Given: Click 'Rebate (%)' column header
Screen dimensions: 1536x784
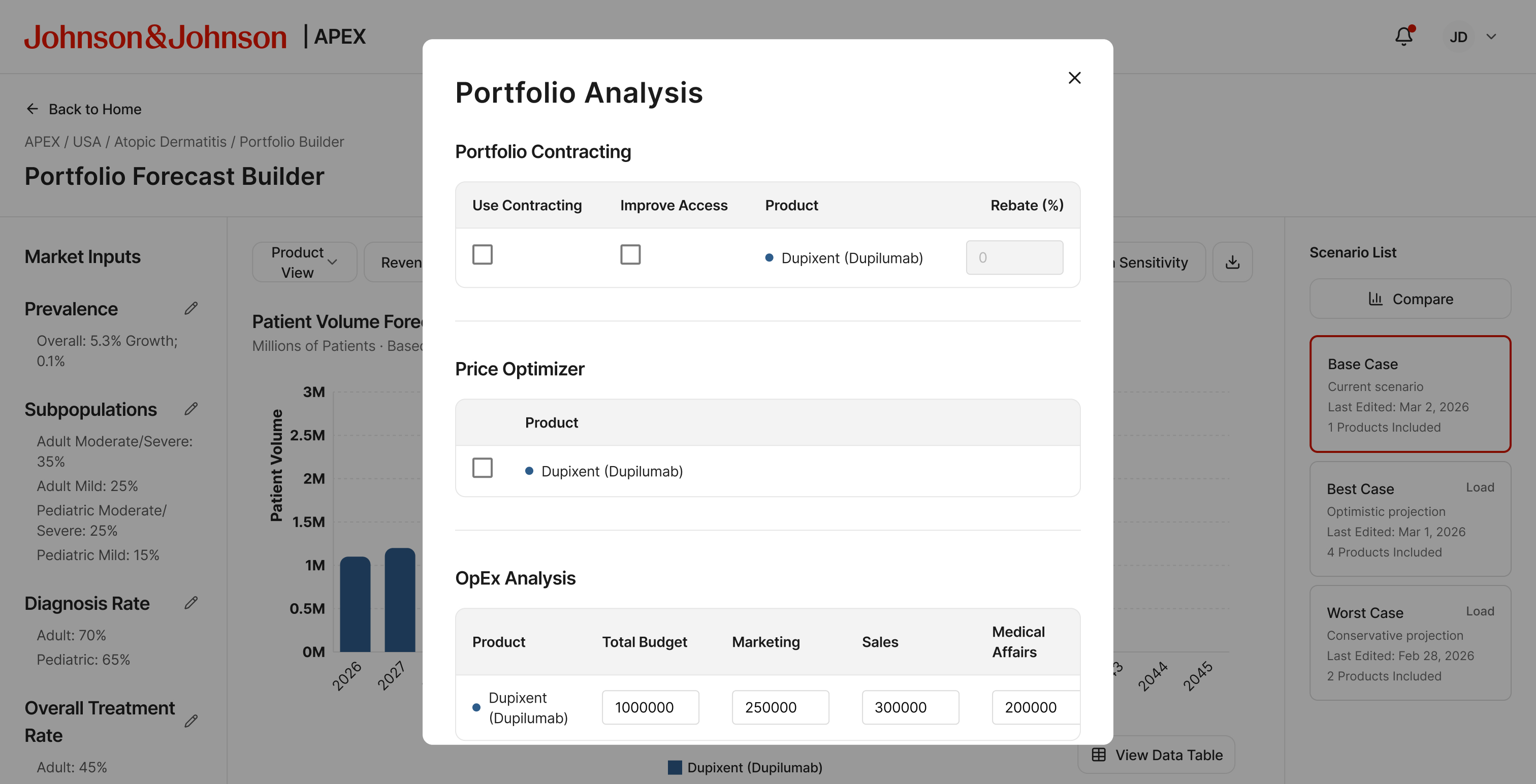Looking at the screenshot, I should point(1027,205).
